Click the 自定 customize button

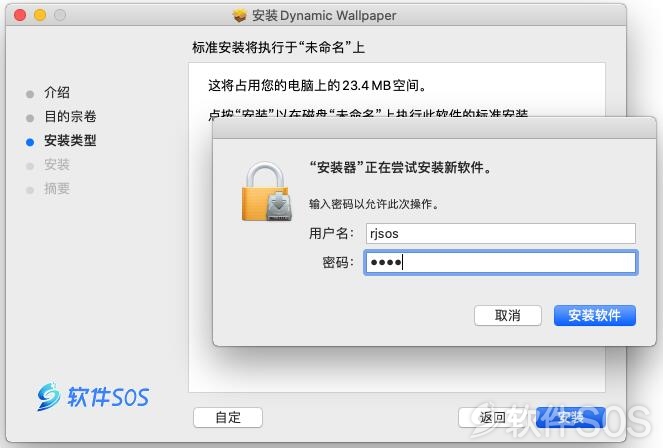[228, 418]
